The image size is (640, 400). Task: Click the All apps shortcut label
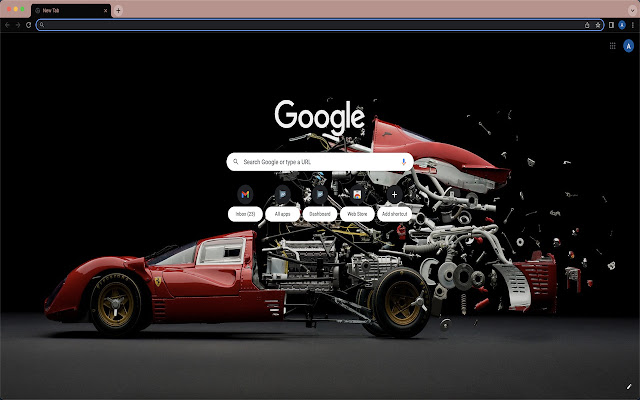pos(282,214)
